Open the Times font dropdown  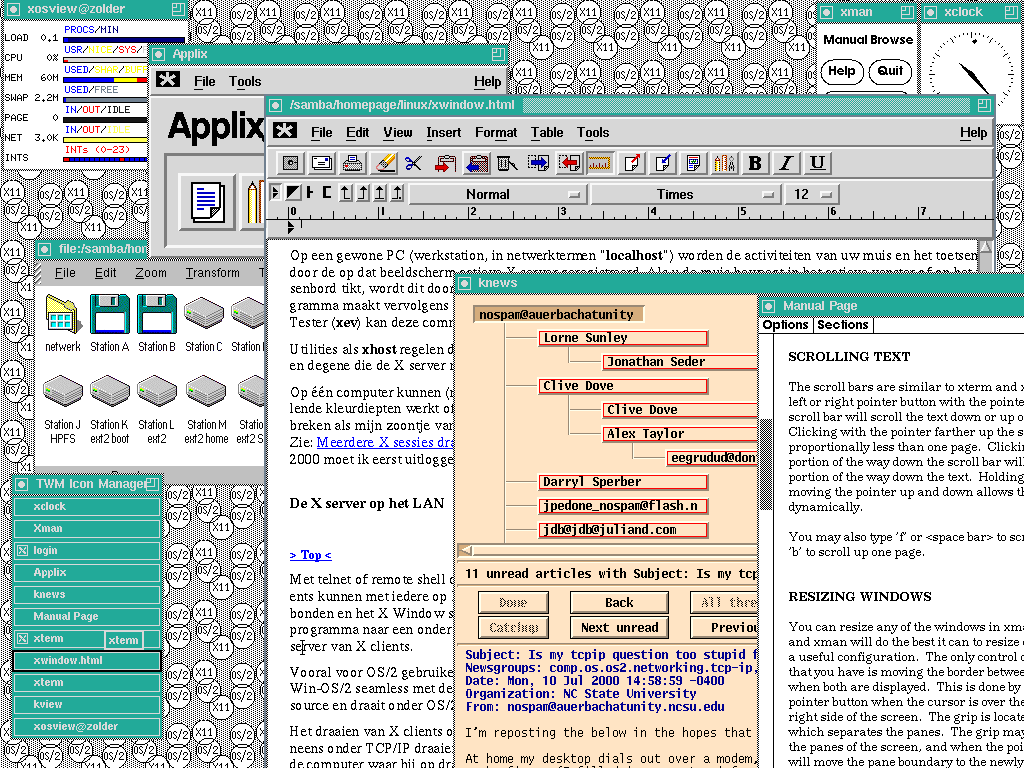(x=684, y=194)
